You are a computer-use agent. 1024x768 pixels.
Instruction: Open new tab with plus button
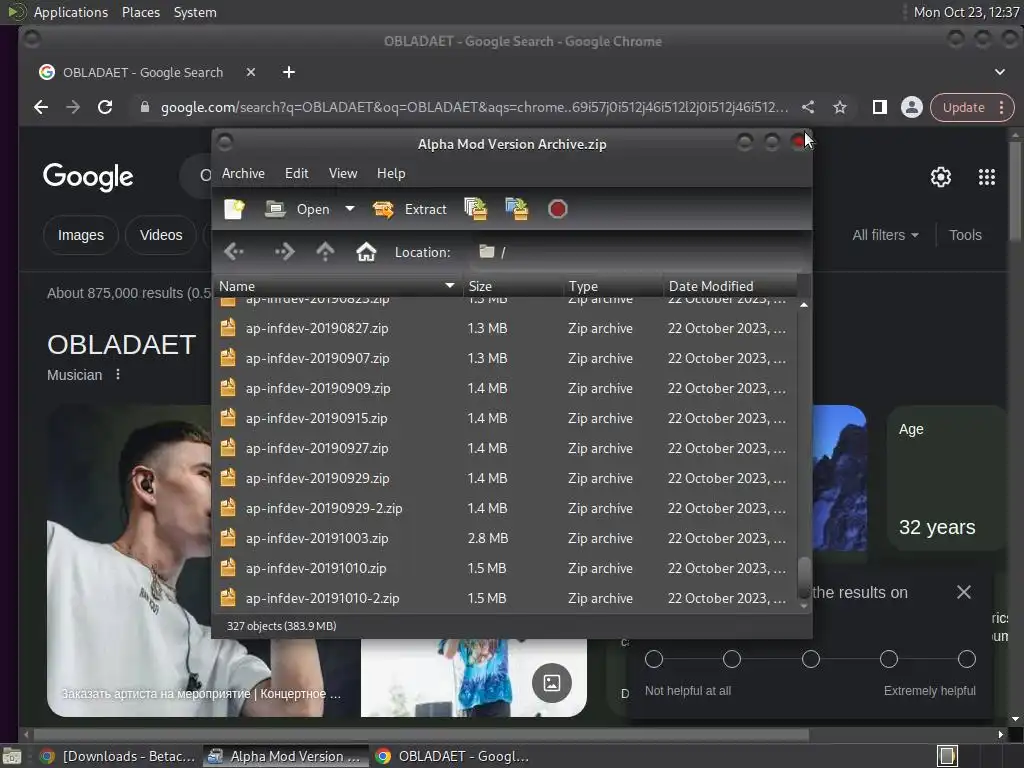tap(289, 72)
